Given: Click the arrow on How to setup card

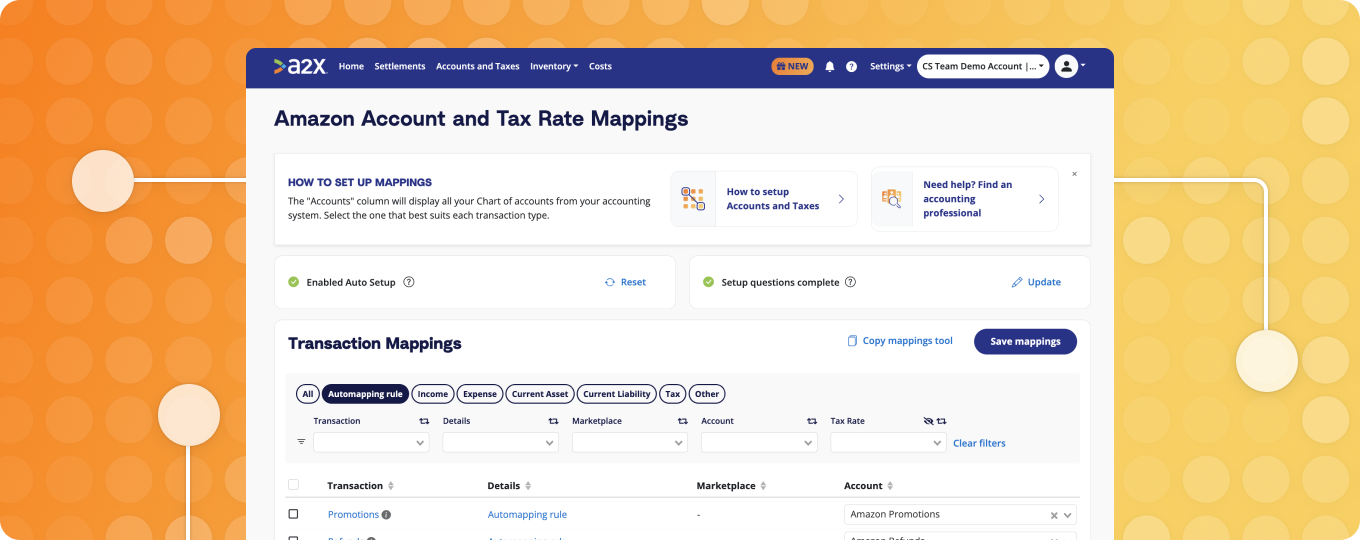Looking at the screenshot, I should tap(841, 199).
